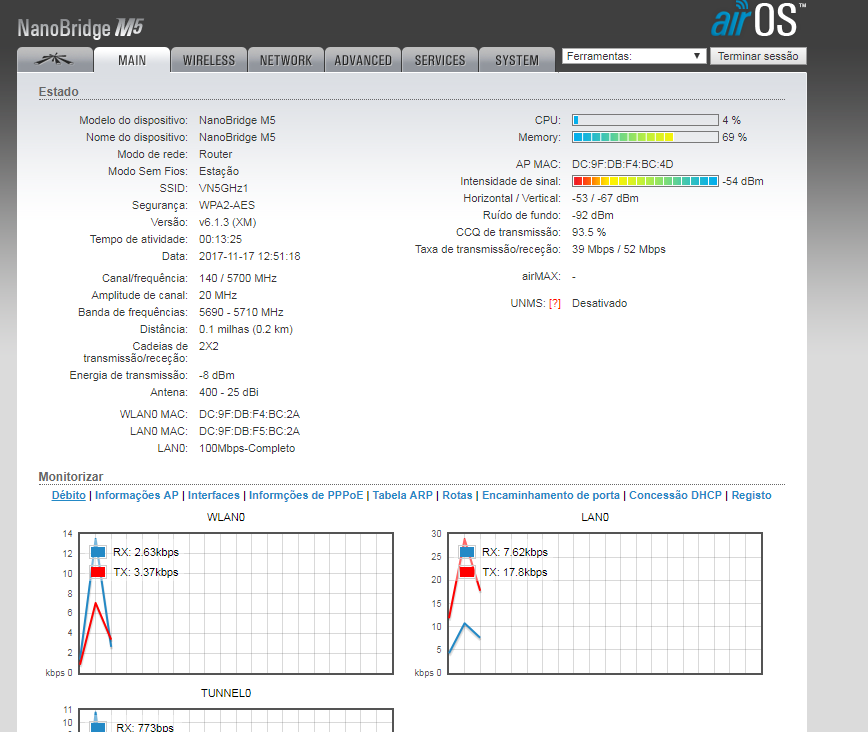Open the Ubiquiti logo tab
Viewport: 868px width, 732px height.
[54, 60]
